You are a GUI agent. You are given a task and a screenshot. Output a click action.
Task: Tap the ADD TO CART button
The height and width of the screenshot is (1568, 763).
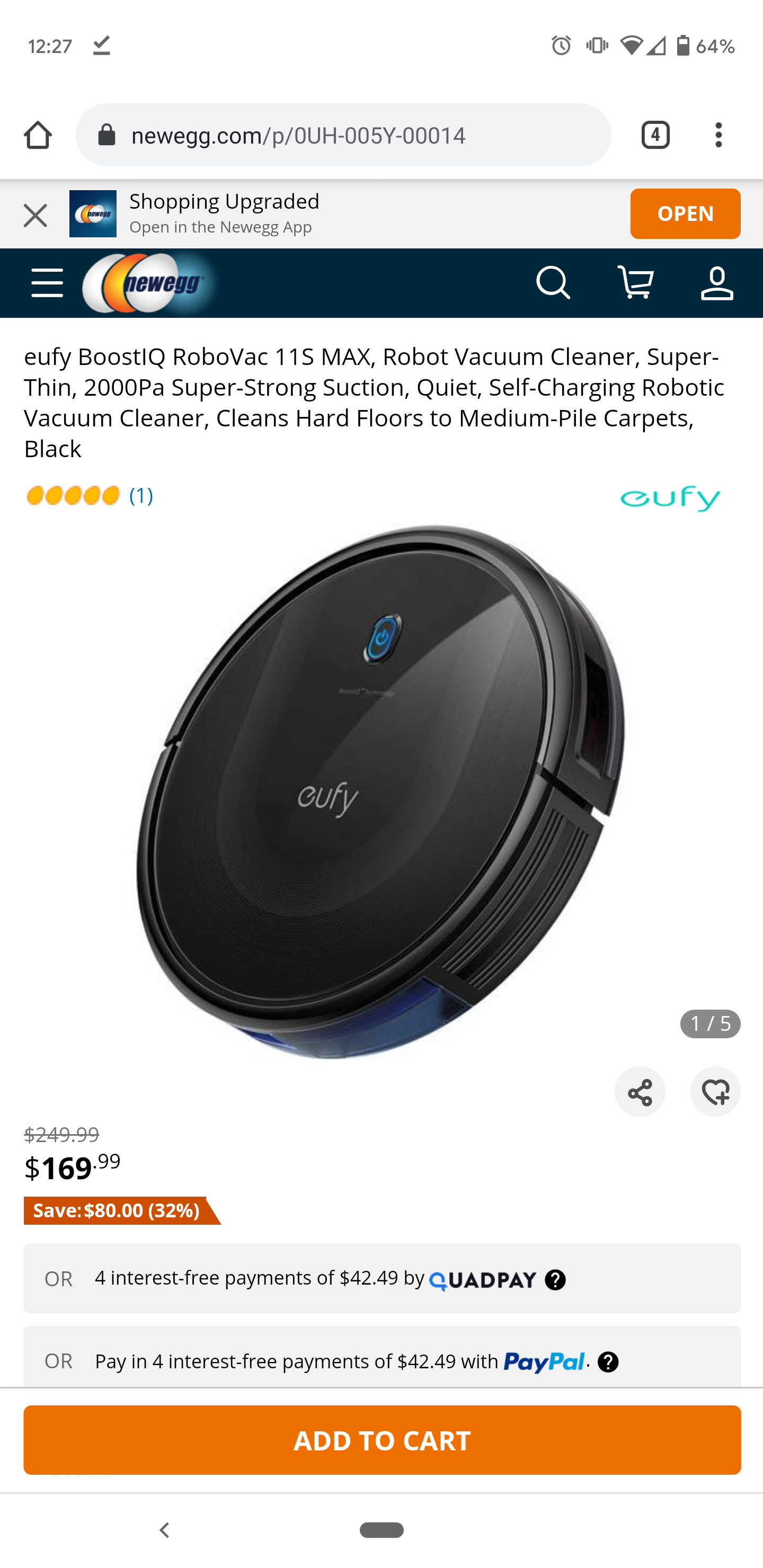382,1440
